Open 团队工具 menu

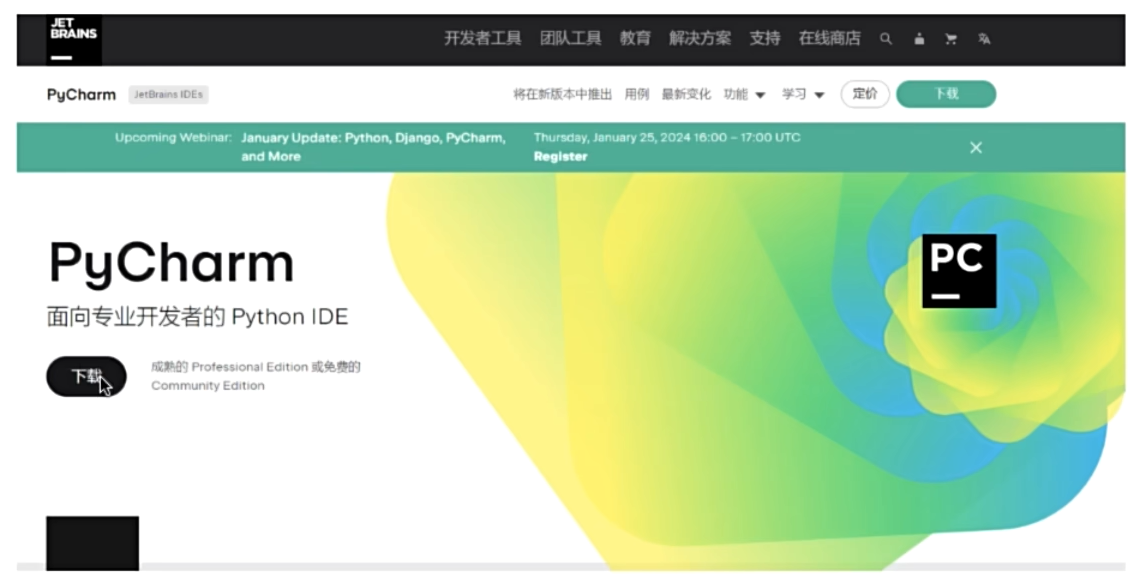pyautogui.click(x=571, y=39)
